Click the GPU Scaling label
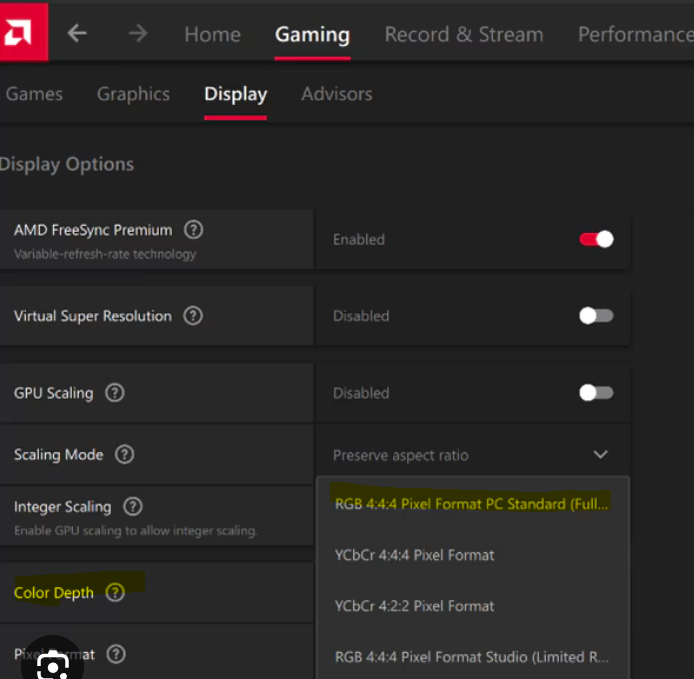The image size is (694, 679). click(54, 393)
